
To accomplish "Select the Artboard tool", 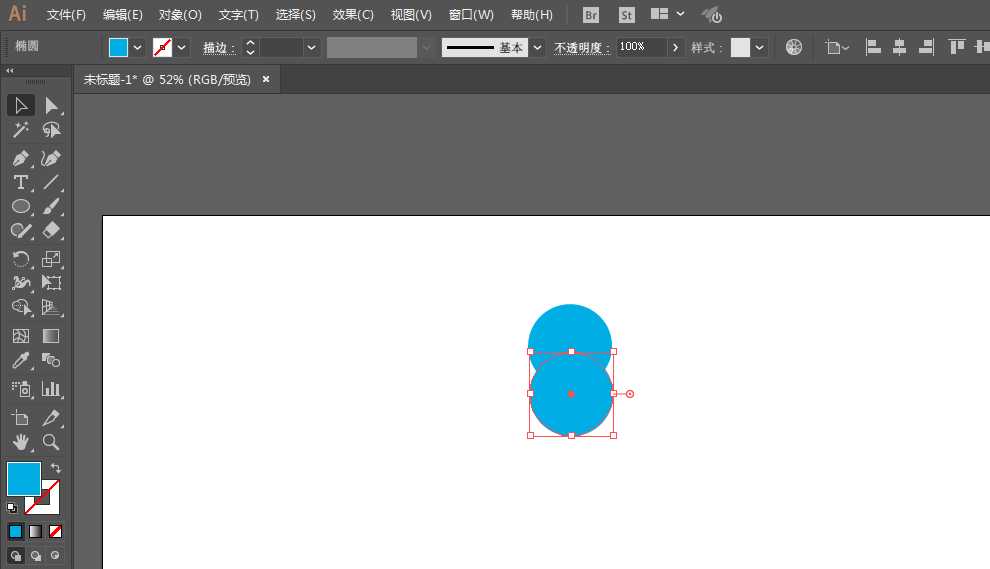I will pos(21,417).
